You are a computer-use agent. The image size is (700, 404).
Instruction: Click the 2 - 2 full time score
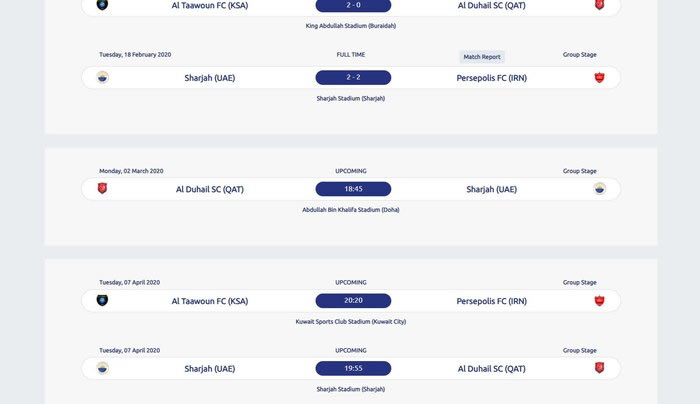(x=353, y=77)
